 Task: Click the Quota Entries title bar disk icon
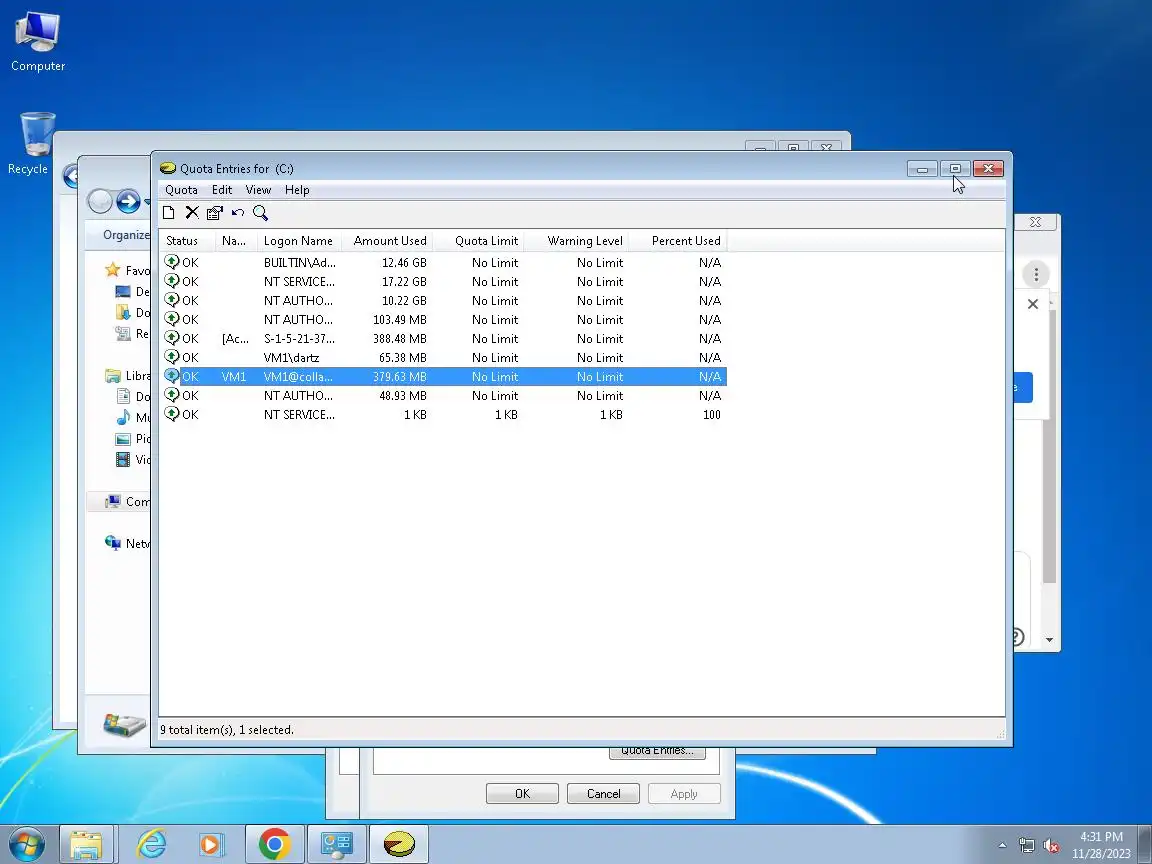coord(168,168)
